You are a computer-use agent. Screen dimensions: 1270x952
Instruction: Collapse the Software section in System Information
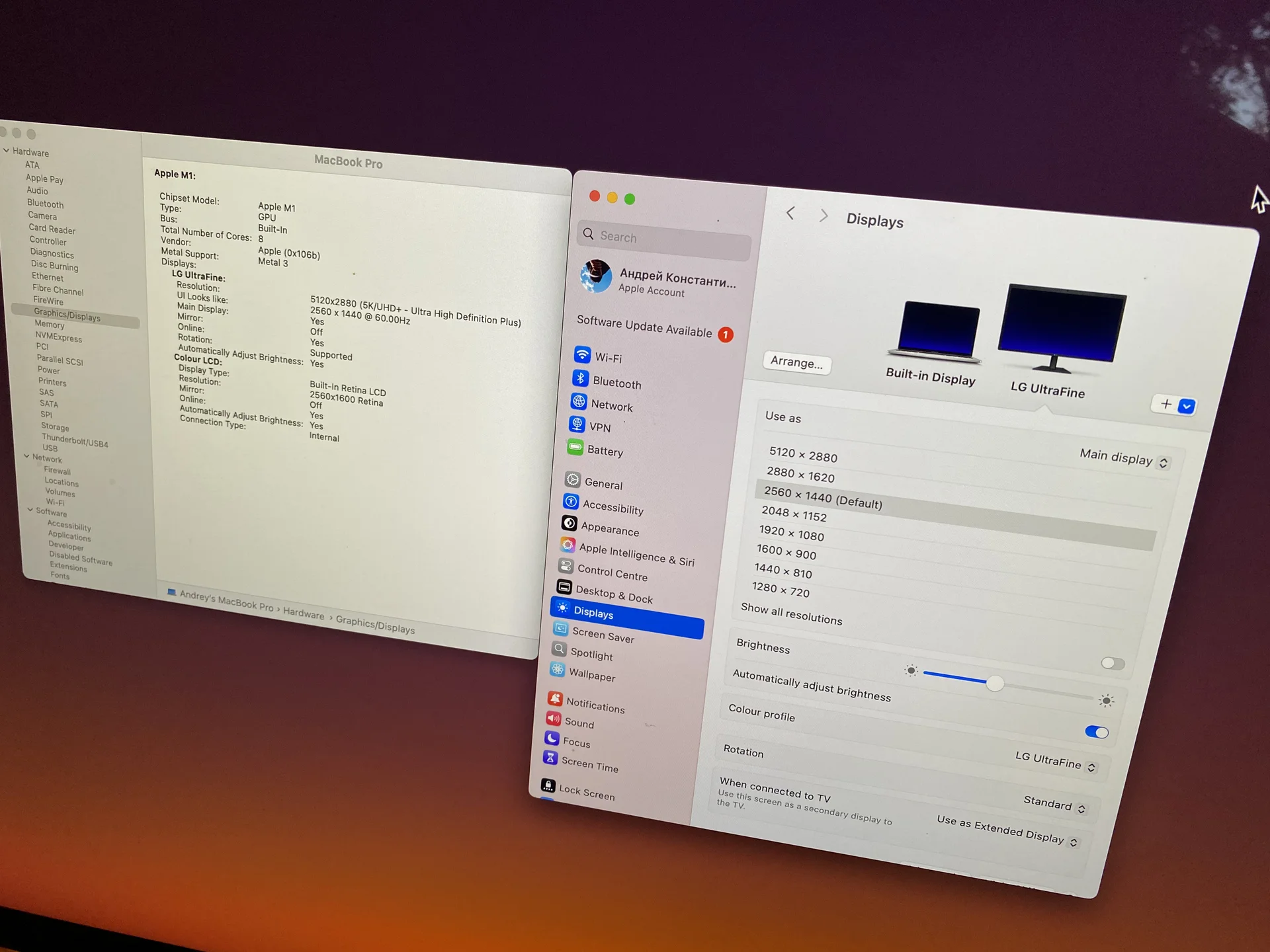click(x=30, y=510)
